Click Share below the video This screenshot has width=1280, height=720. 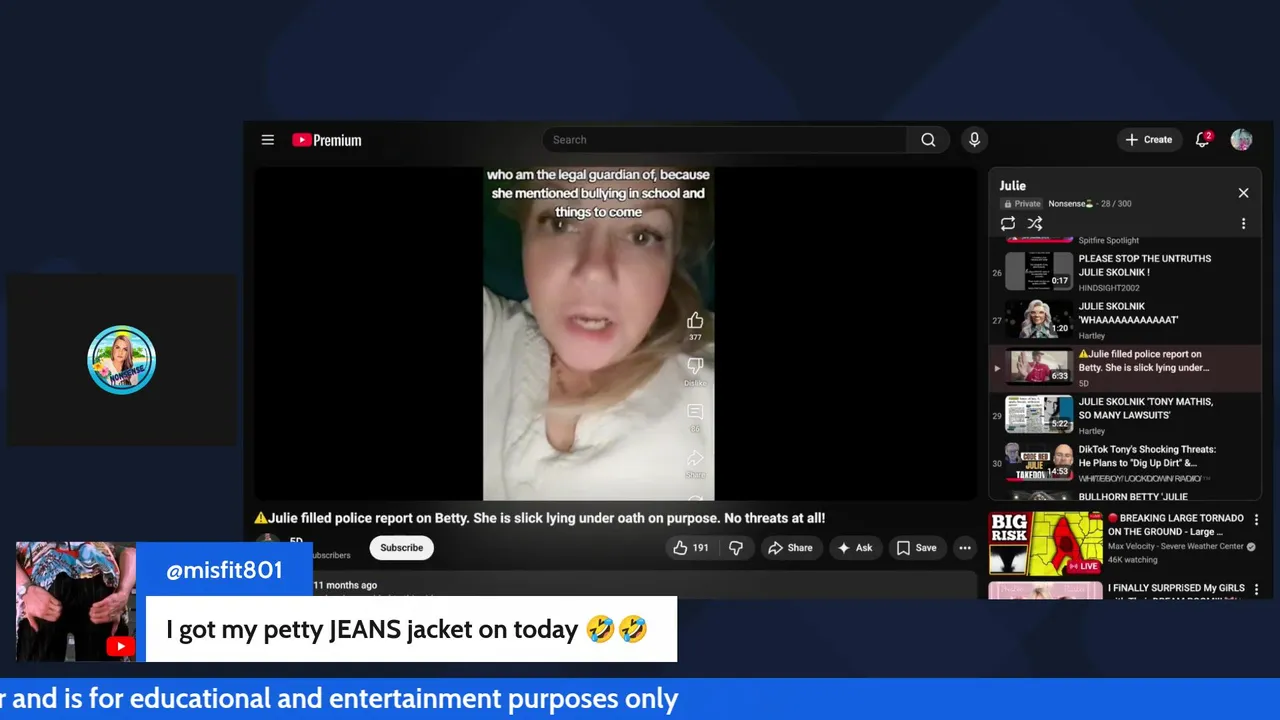click(790, 548)
